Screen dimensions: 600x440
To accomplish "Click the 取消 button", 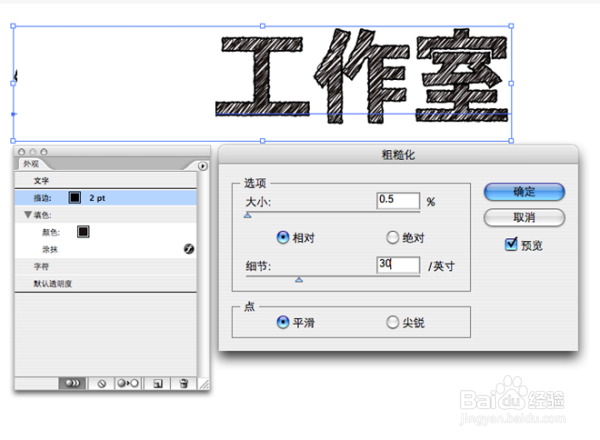I will click(x=524, y=217).
